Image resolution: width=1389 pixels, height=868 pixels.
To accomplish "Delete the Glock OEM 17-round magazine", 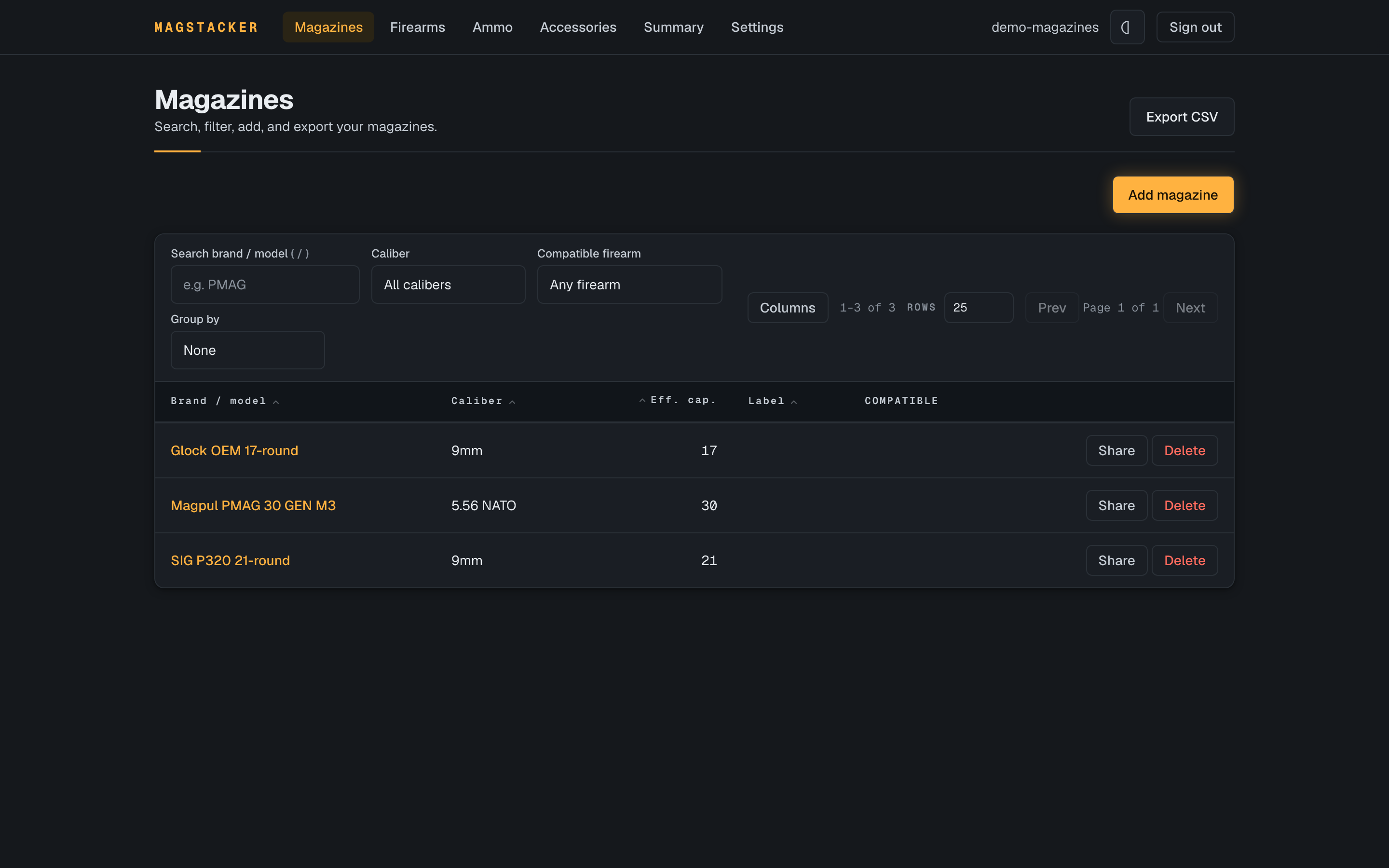I will click(1185, 451).
